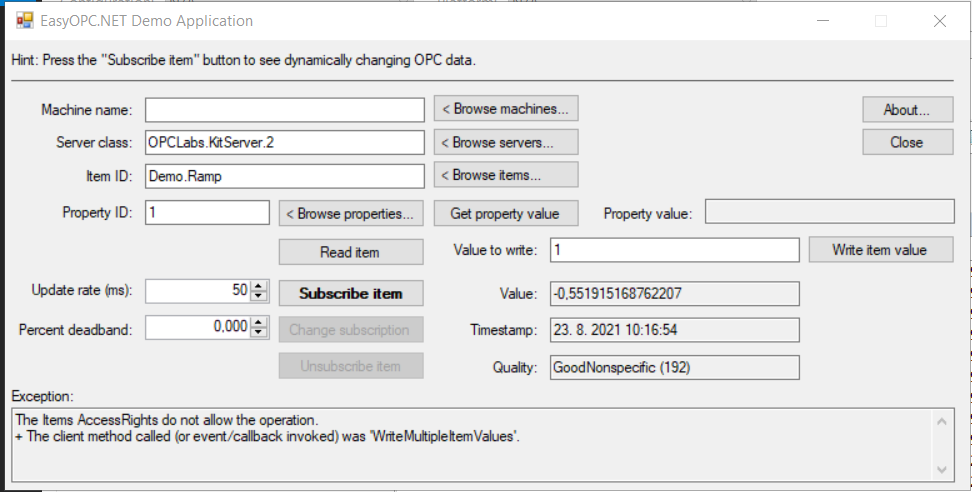Open the About dialog

[x=908, y=110]
